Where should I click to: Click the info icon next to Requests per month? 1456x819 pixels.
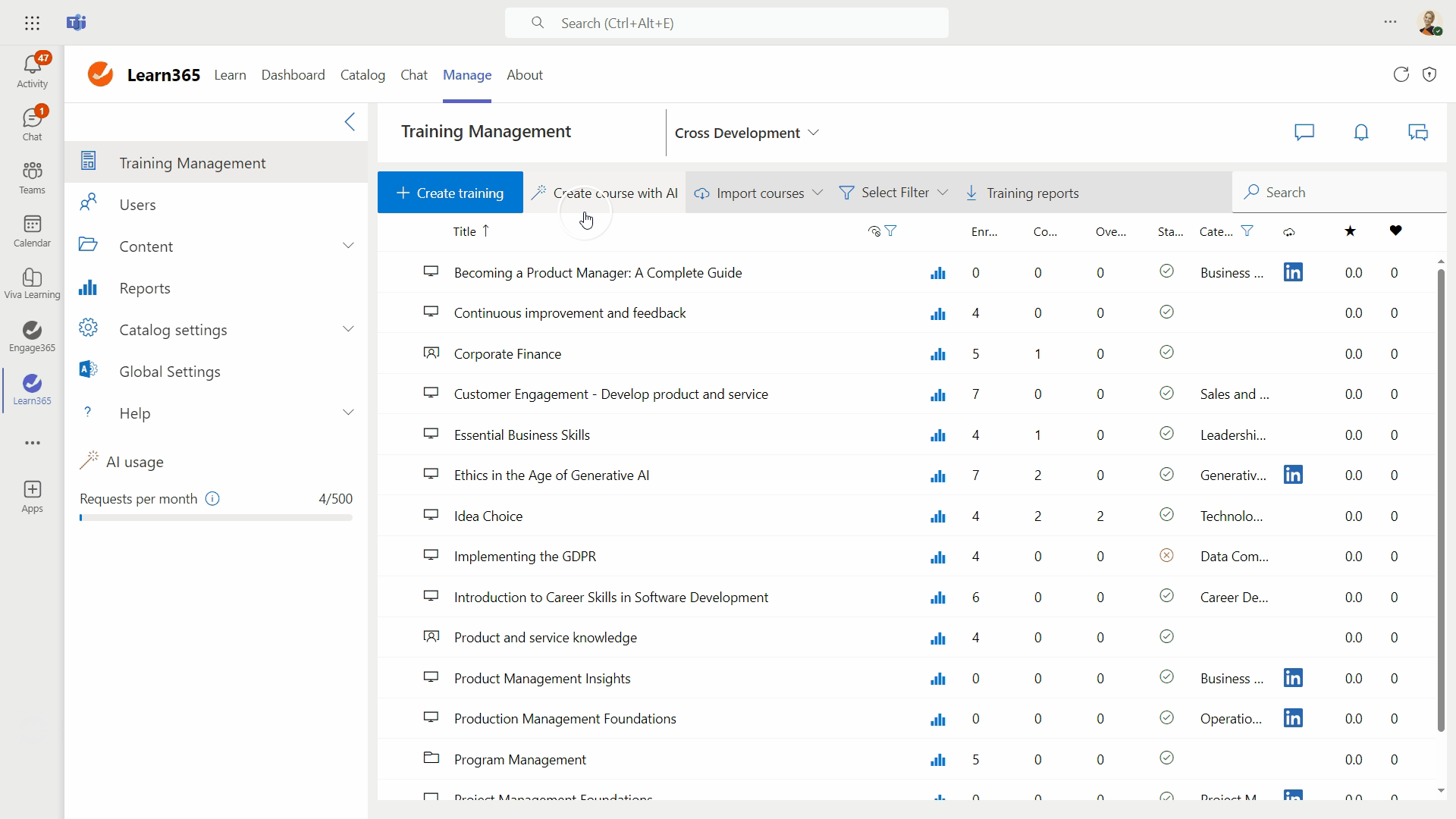coord(212,499)
